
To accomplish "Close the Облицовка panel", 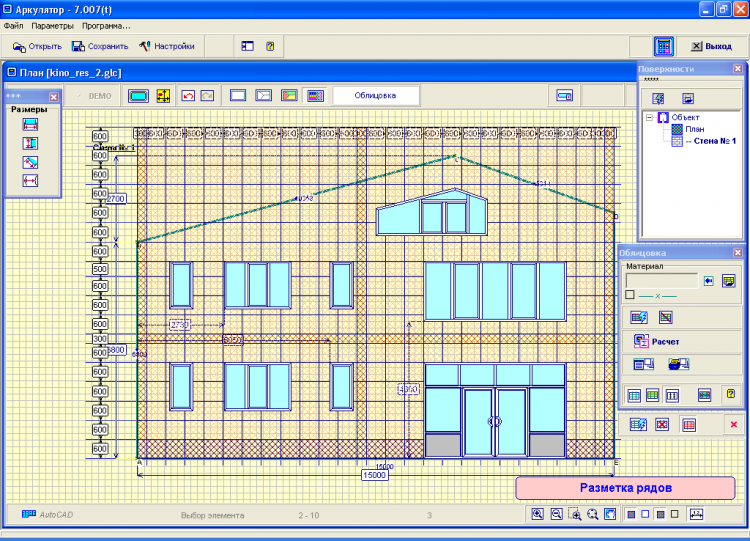I will click(x=738, y=253).
